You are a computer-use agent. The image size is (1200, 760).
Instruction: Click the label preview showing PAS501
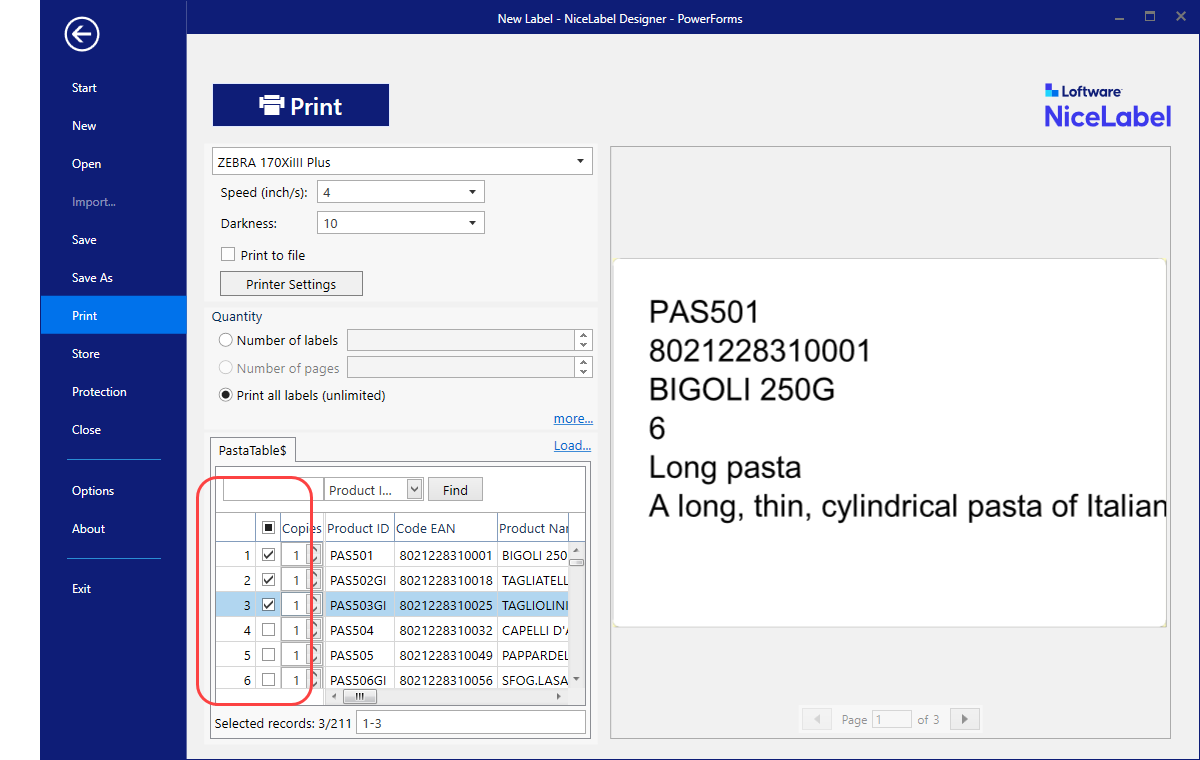click(x=889, y=443)
